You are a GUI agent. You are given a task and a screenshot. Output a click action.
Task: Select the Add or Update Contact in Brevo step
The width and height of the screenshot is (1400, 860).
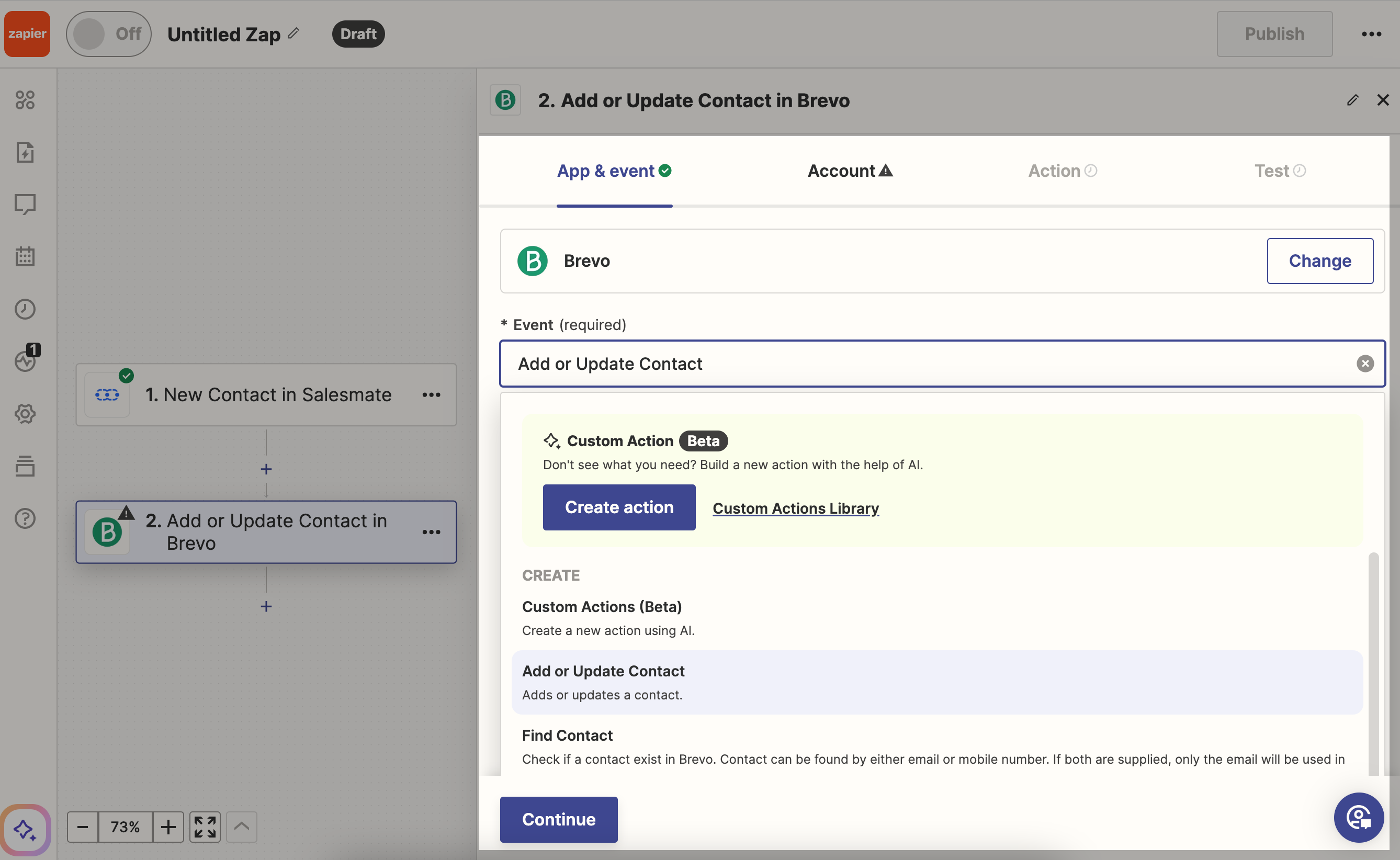click(x=266, y=532)
